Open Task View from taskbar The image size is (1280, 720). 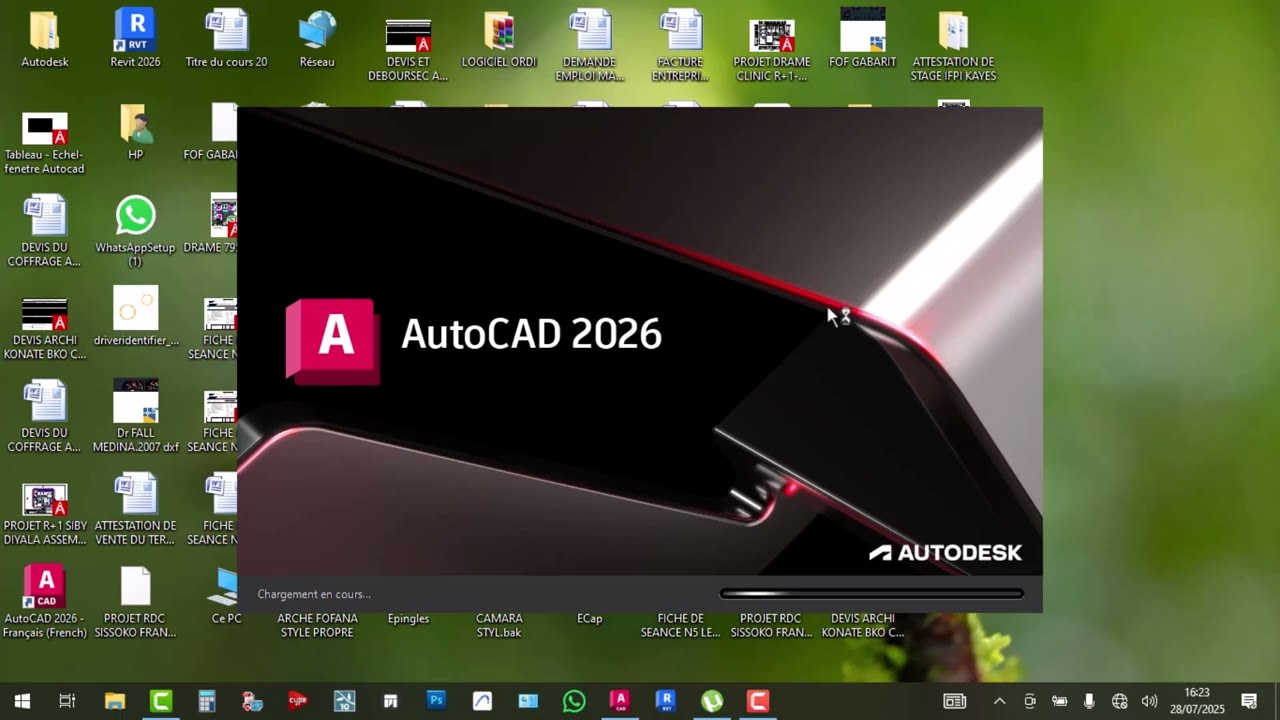pyautogui.click(x=67, y=701)
